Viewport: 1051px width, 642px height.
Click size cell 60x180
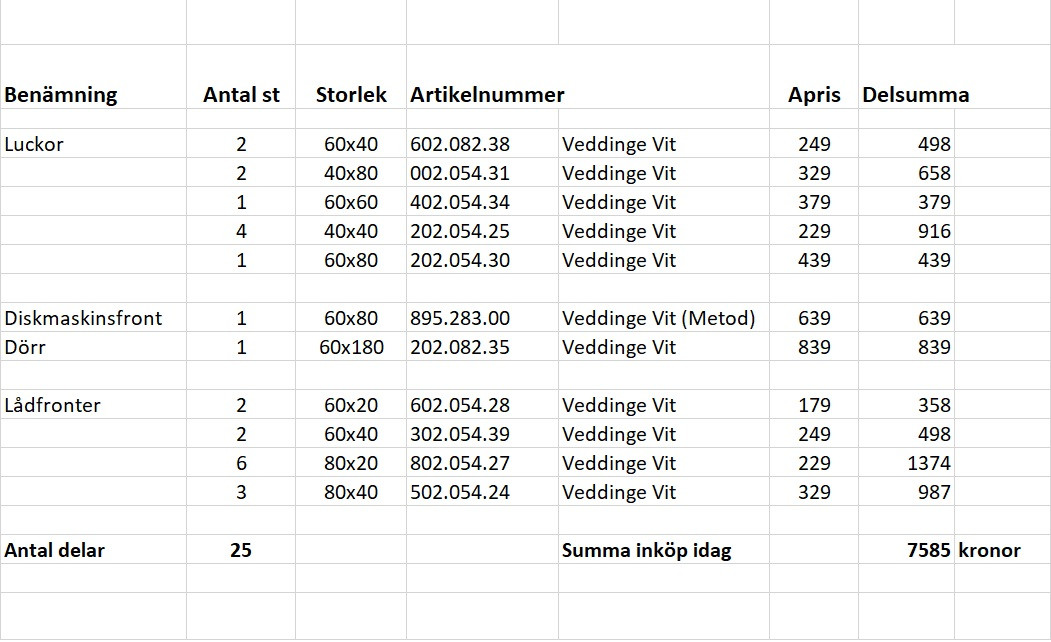(351, 346)
